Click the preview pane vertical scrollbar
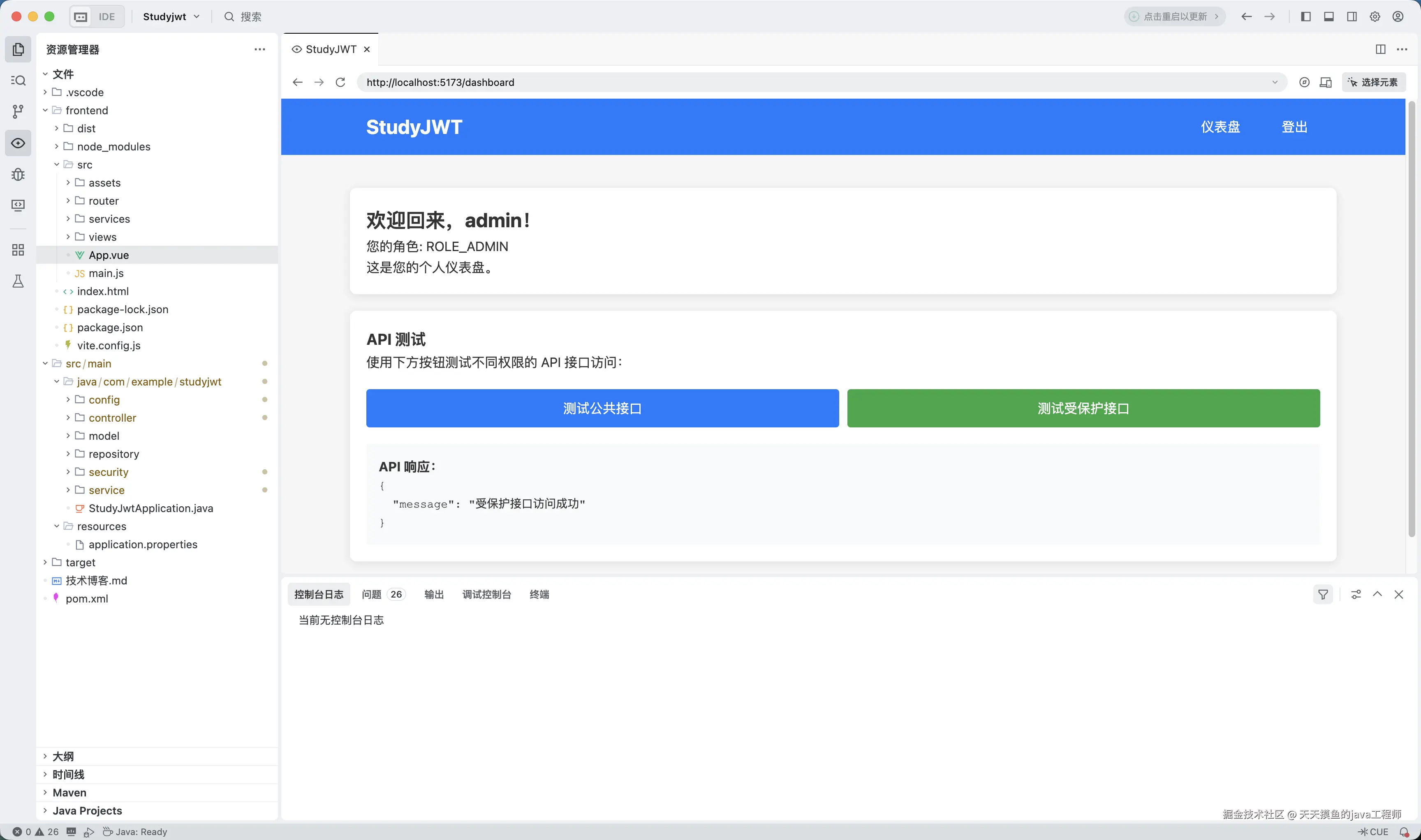This screenshot has height=840, width=1421. point(1412,317)
